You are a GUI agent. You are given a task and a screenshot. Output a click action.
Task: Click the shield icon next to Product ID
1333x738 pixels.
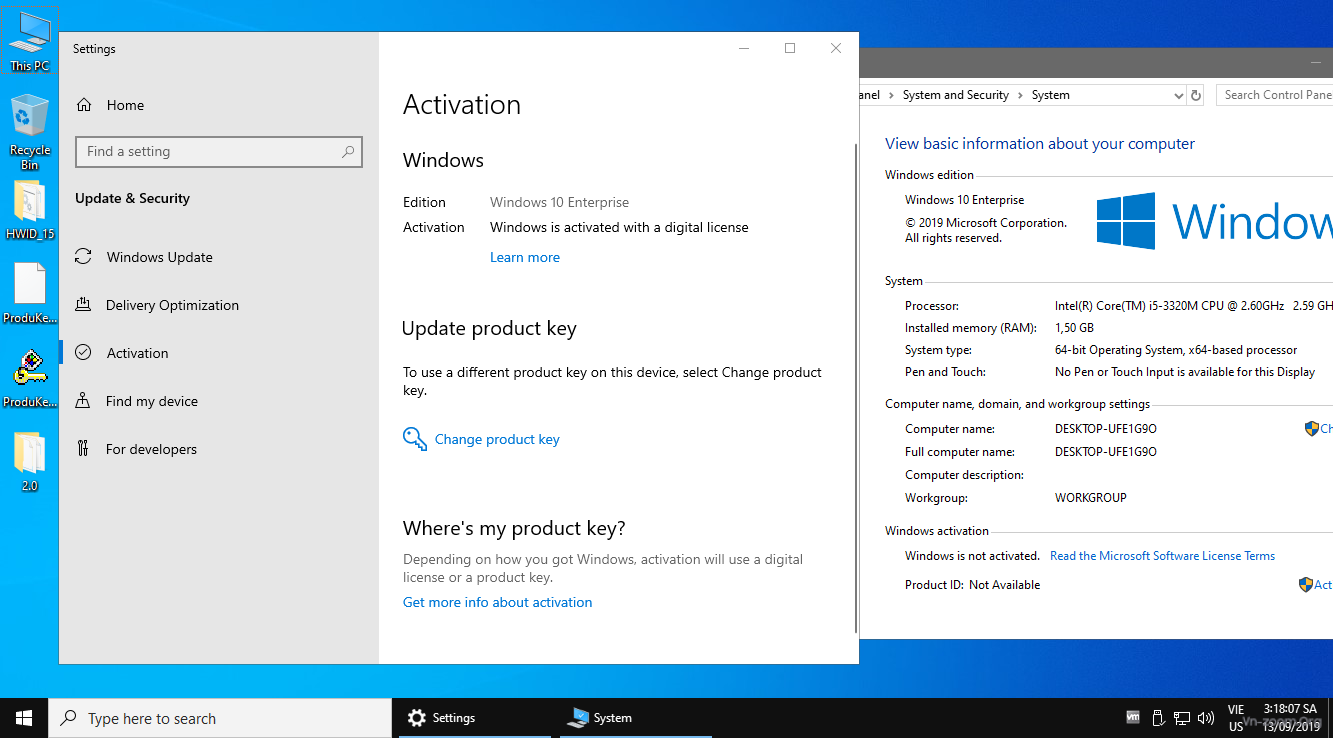coord(1306,585)
